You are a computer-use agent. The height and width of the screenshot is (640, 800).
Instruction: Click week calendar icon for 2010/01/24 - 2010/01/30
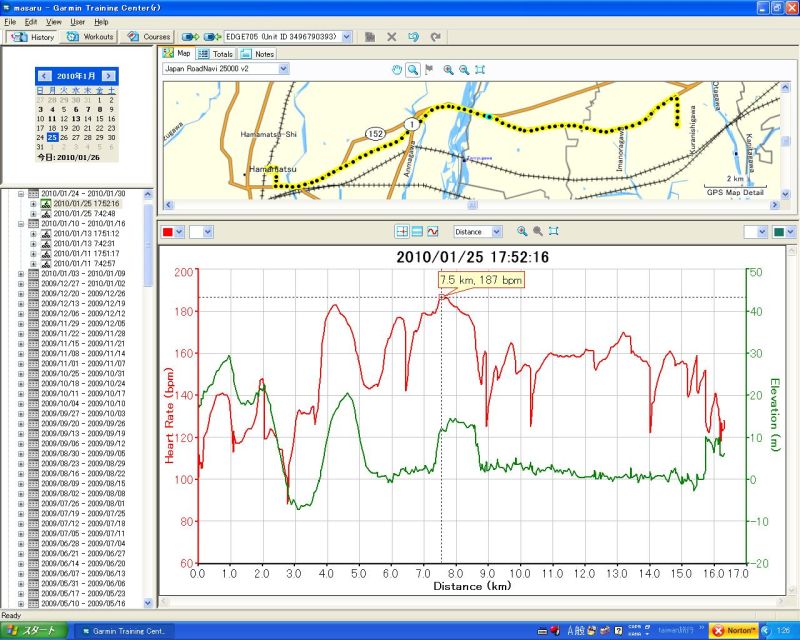pos(34,194)
